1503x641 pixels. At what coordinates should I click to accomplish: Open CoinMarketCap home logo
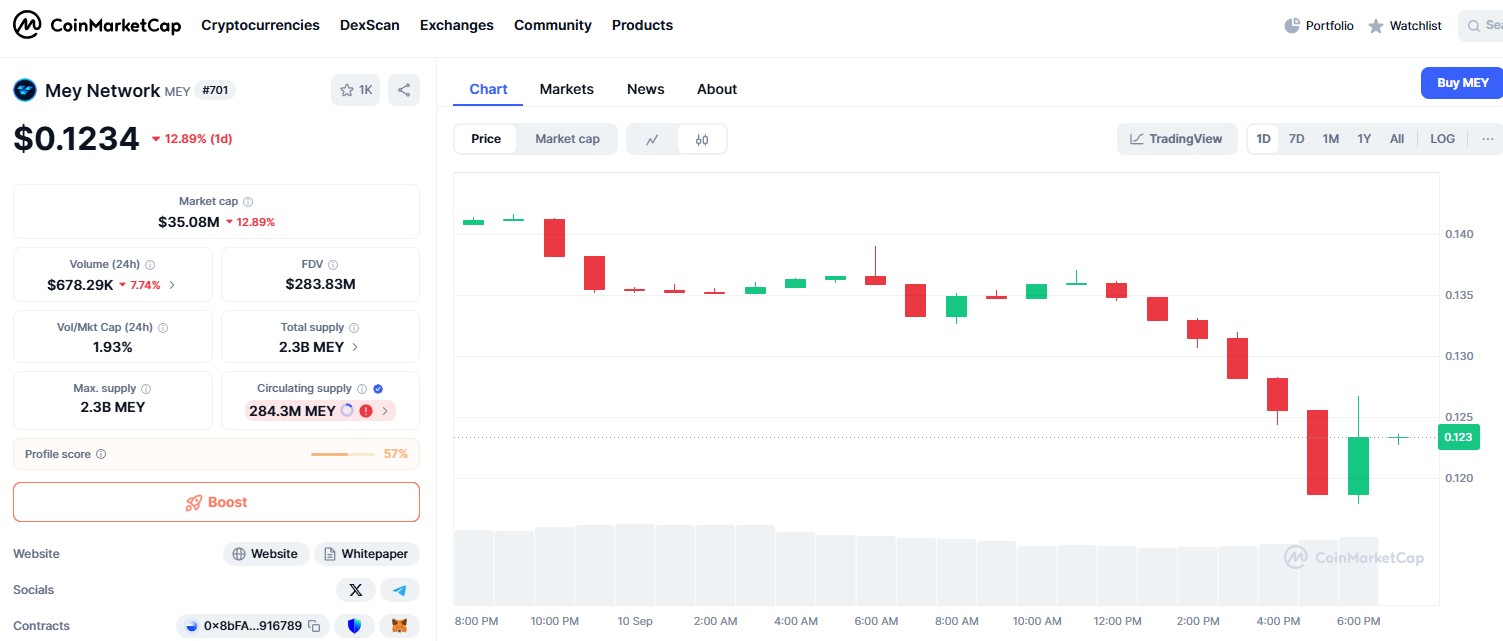tap(97, 25)
